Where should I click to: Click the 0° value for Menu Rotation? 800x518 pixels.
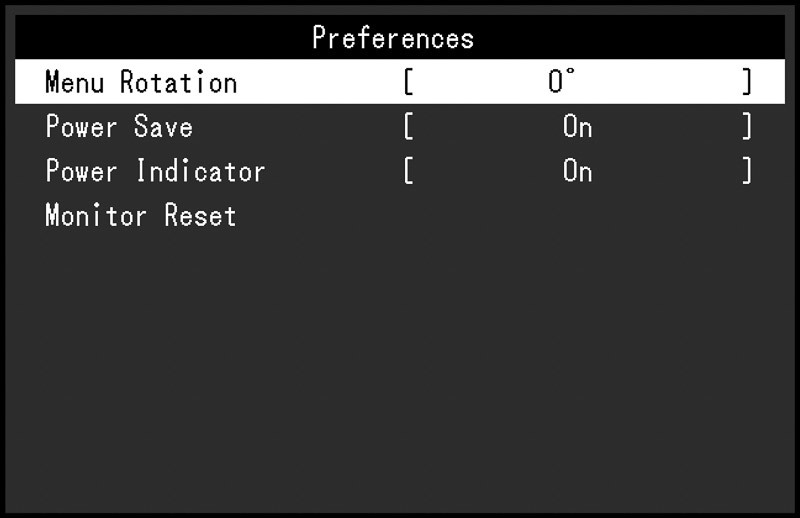click(x=562, y=81)
